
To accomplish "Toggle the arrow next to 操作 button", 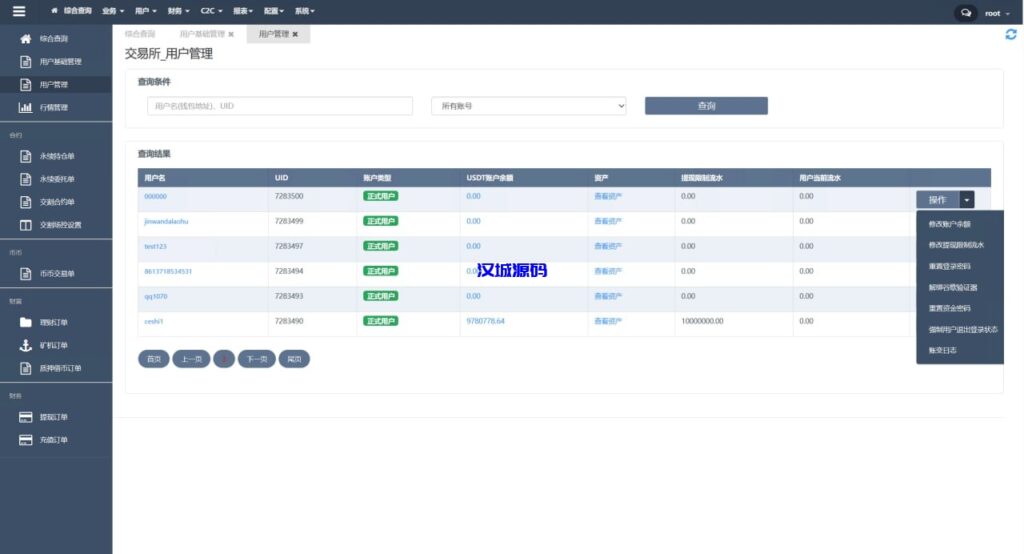I will click(967, 200).
